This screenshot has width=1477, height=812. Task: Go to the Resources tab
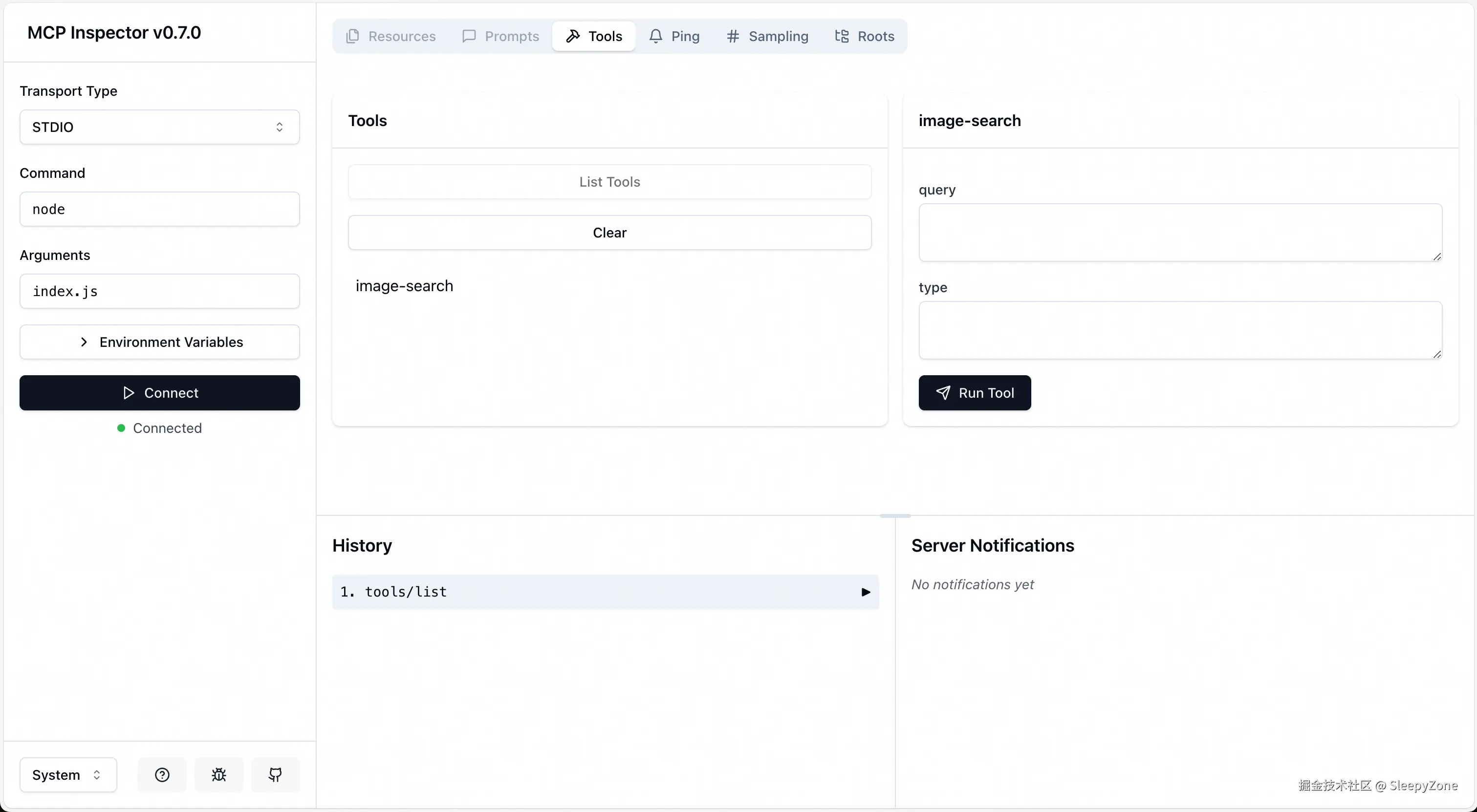391,36
